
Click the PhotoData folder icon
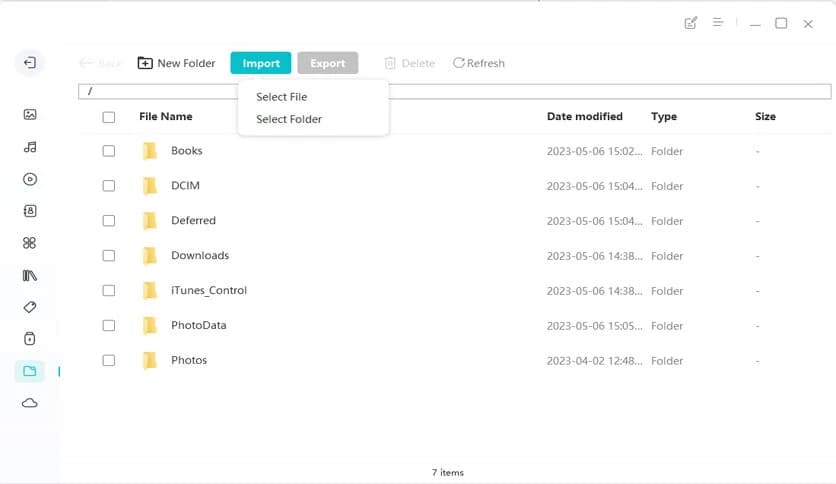(x=150, y=325)
